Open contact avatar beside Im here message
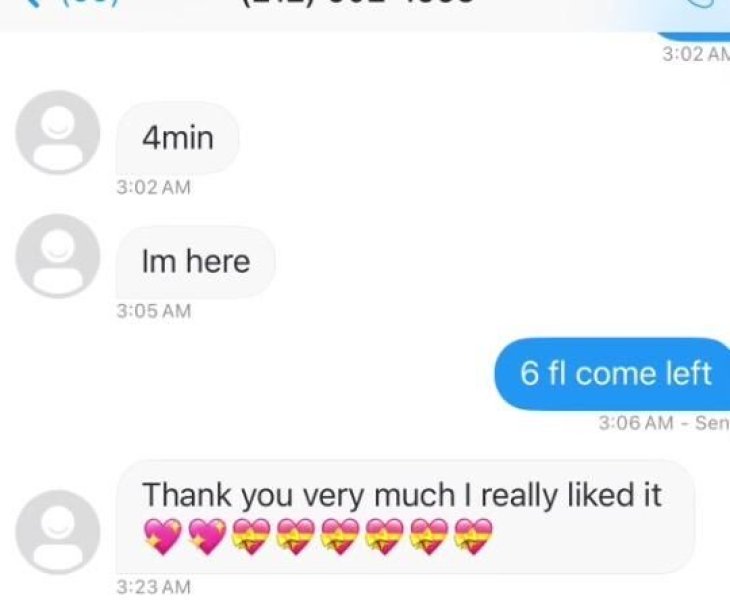730x600 pixels. [58, 256]
